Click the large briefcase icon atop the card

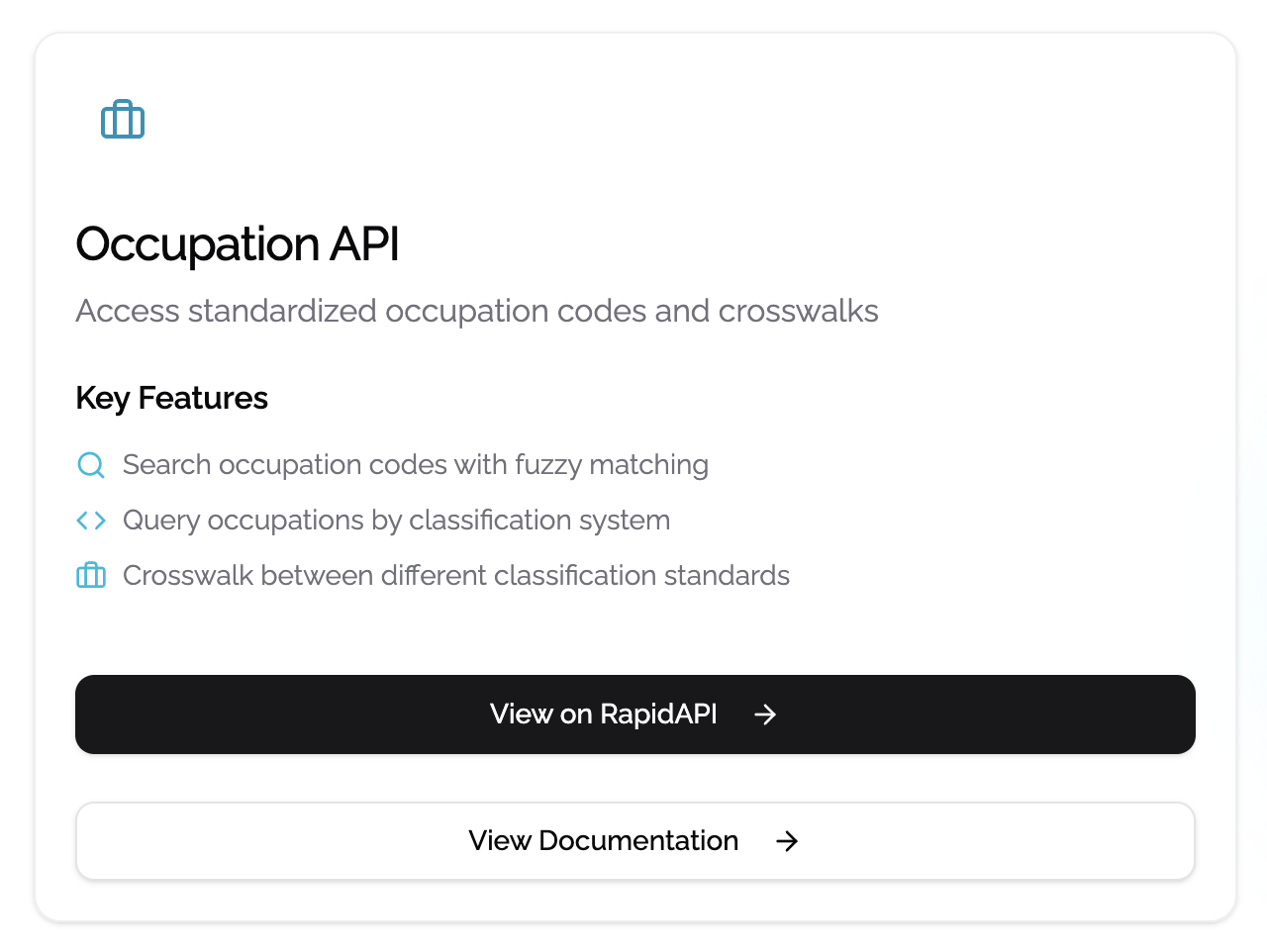point(123,120)
